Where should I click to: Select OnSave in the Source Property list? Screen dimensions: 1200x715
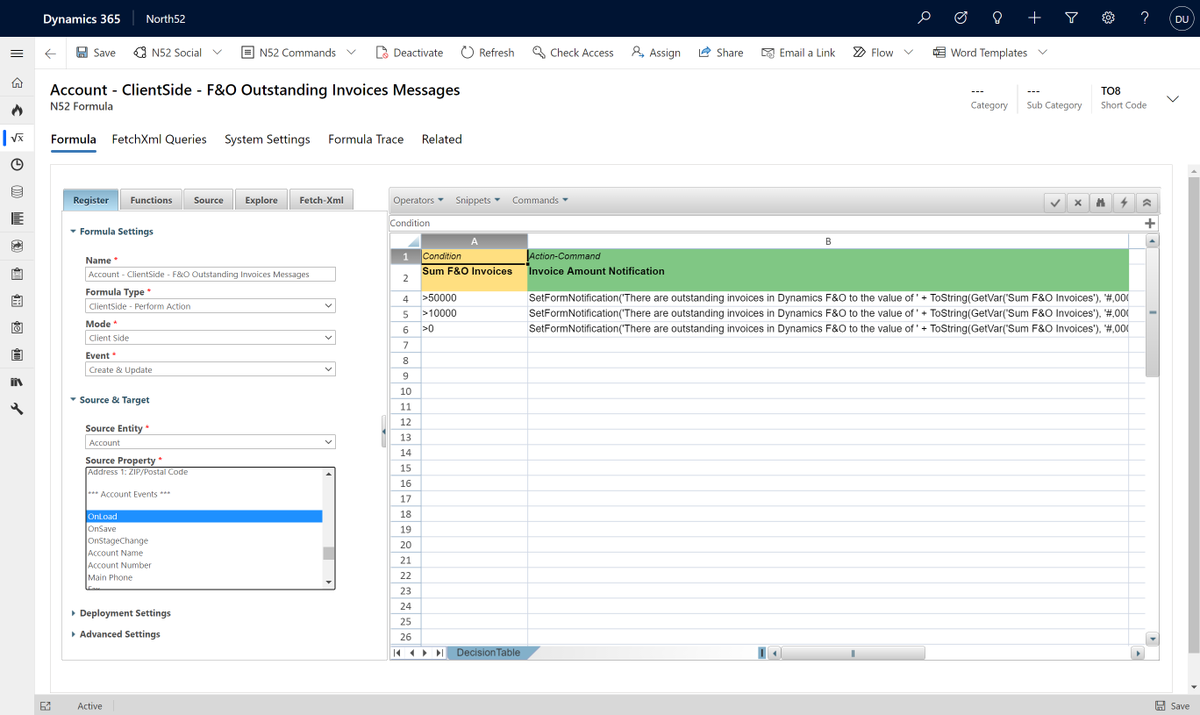204,529
